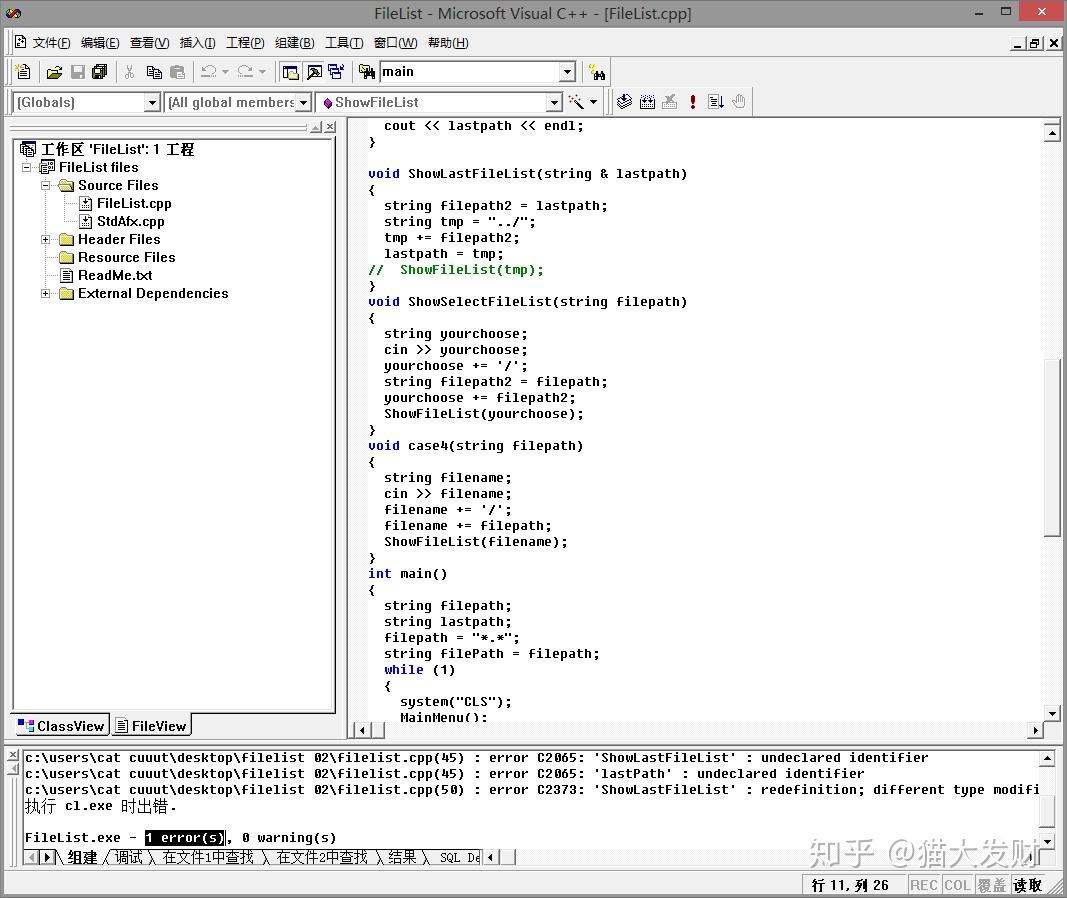The height and width of the screenshot is (898, 1067).
Task: Click the Insert/Remove Breakpoint hand icon
Action: pyautogui.click(x=739, y=102)
